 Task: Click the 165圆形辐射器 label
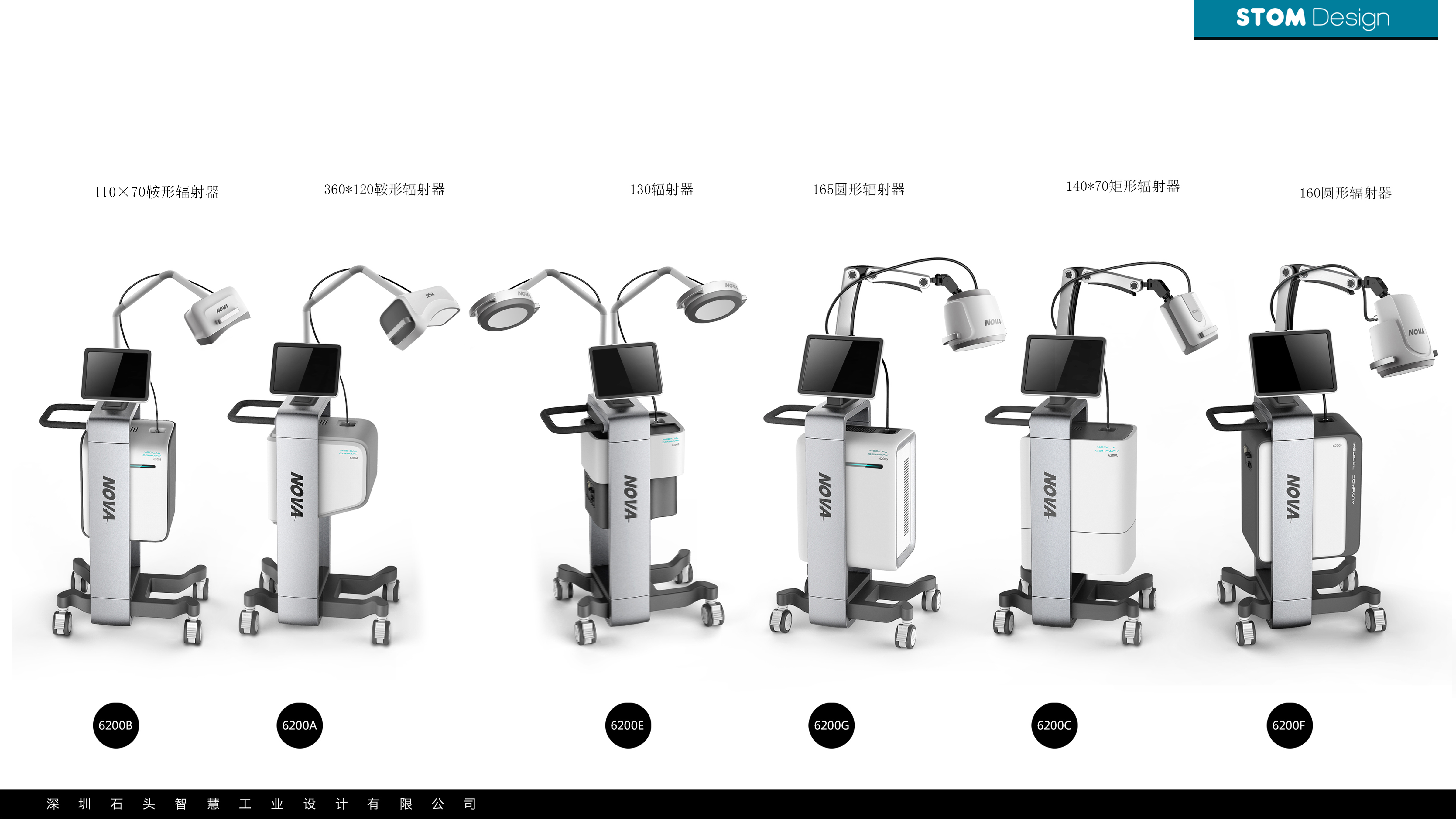858,189
